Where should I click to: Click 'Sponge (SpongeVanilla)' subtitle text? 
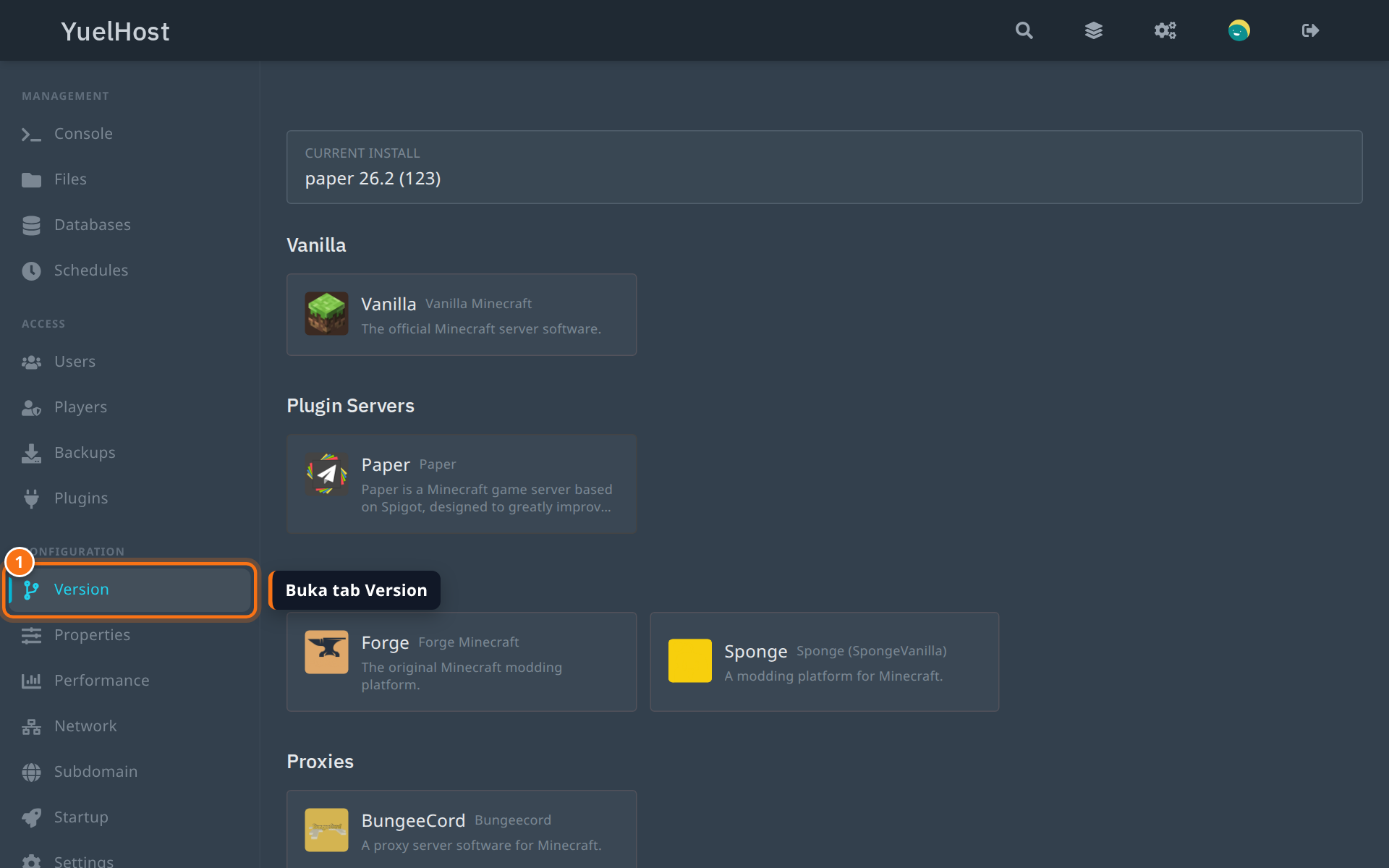click(871, 651)
